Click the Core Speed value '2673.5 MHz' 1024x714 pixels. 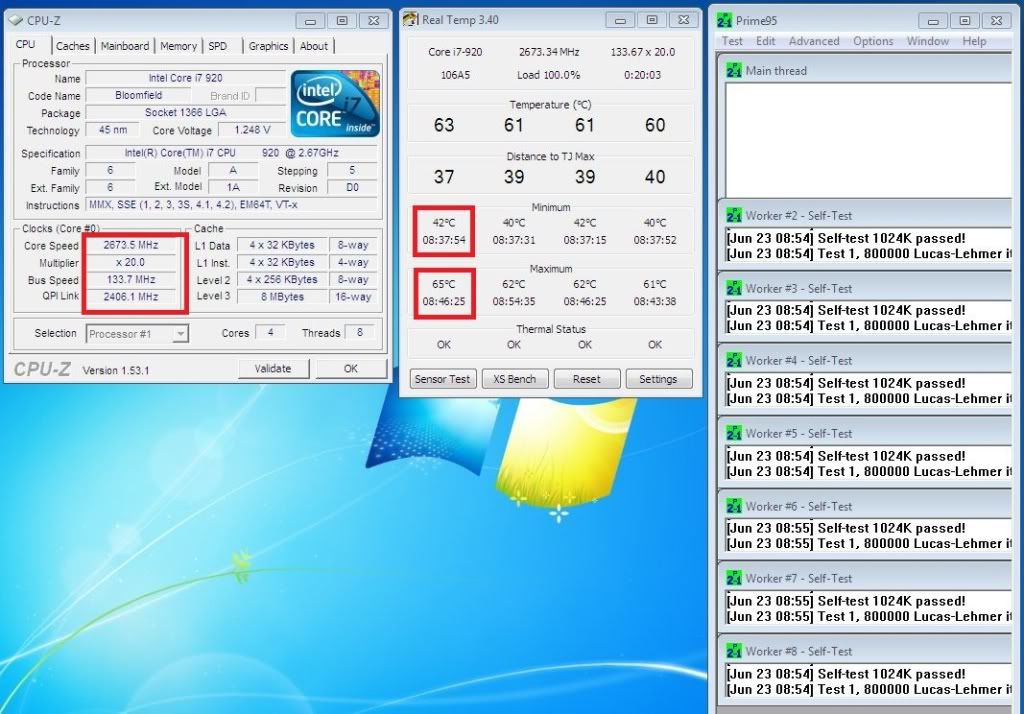[131, 245]
